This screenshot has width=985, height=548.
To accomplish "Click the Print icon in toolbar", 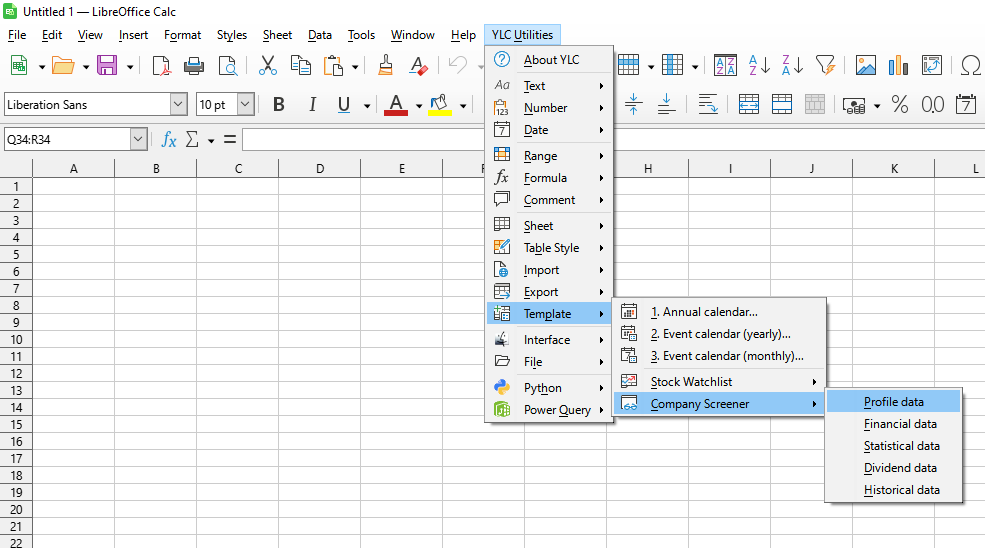I will (x=193, y=65).
